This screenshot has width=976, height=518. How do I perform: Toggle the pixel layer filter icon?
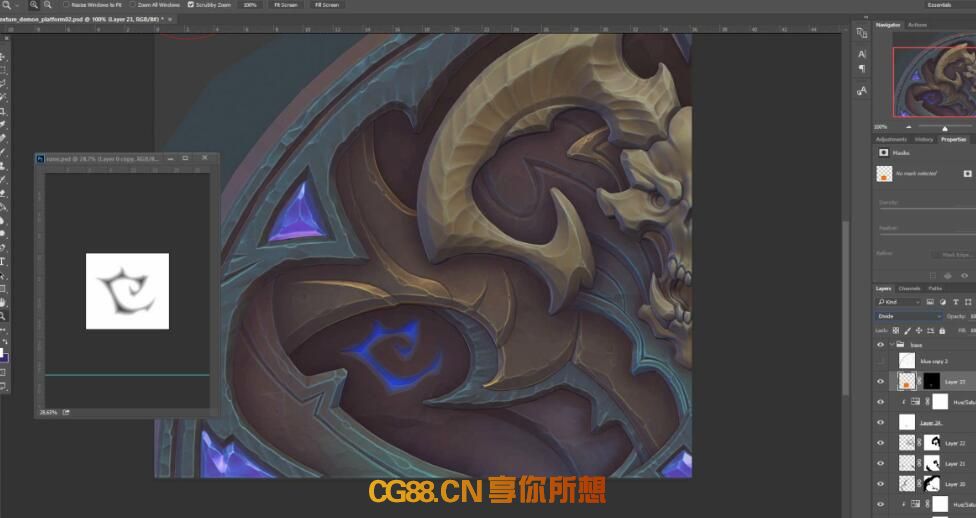coord(930,302)
